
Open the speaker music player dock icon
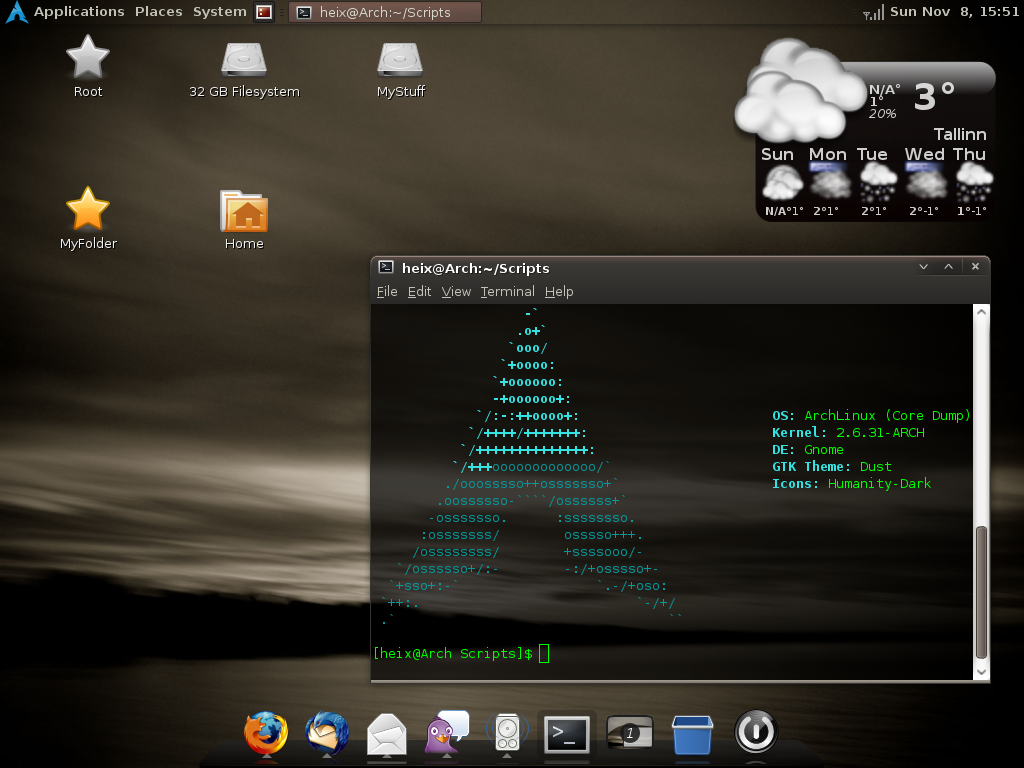click(507, 733)
